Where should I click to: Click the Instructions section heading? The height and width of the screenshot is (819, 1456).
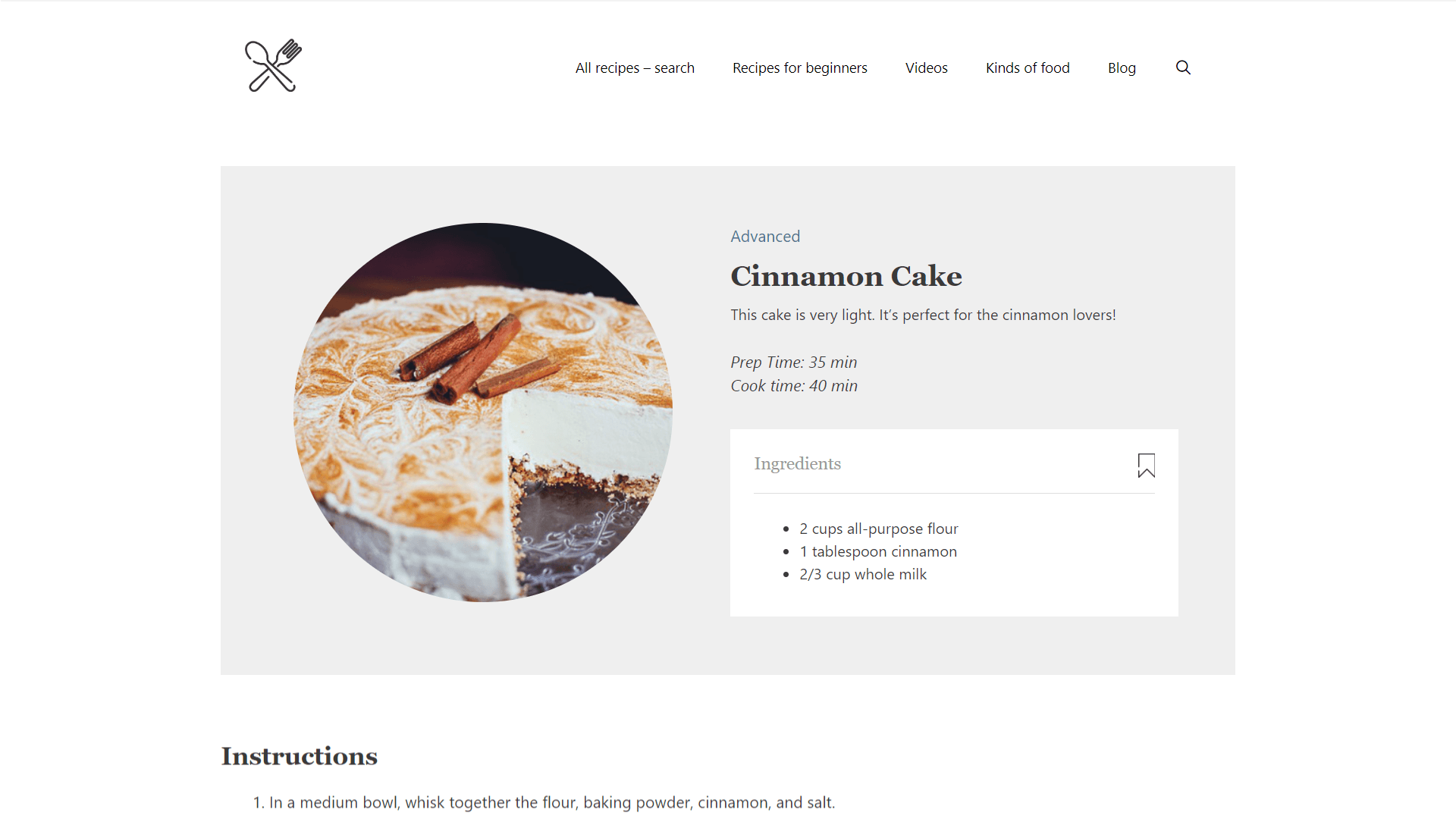(299, 756)
